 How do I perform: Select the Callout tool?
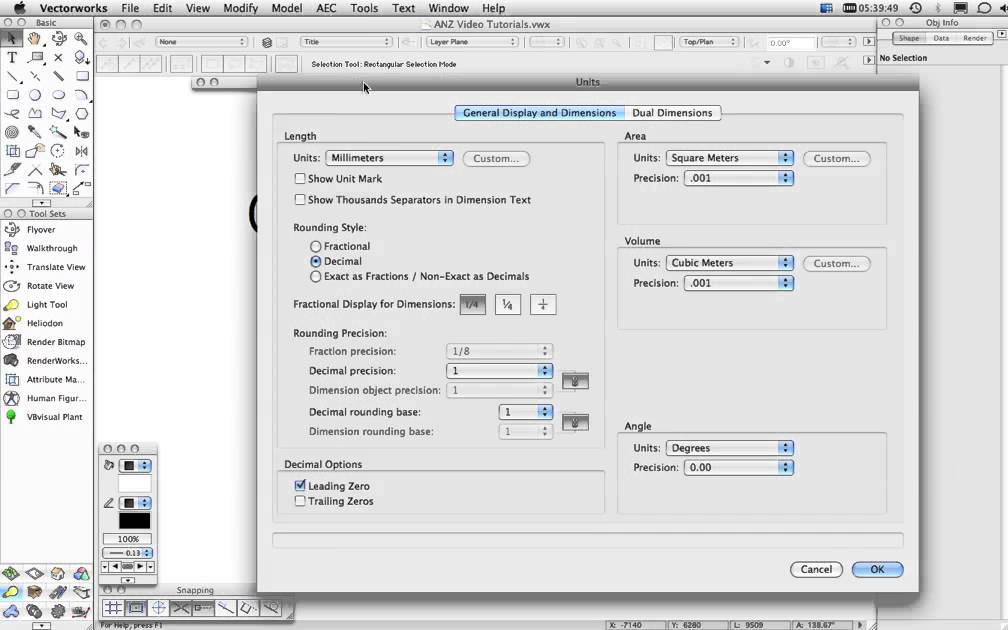[x=35, y=57]
